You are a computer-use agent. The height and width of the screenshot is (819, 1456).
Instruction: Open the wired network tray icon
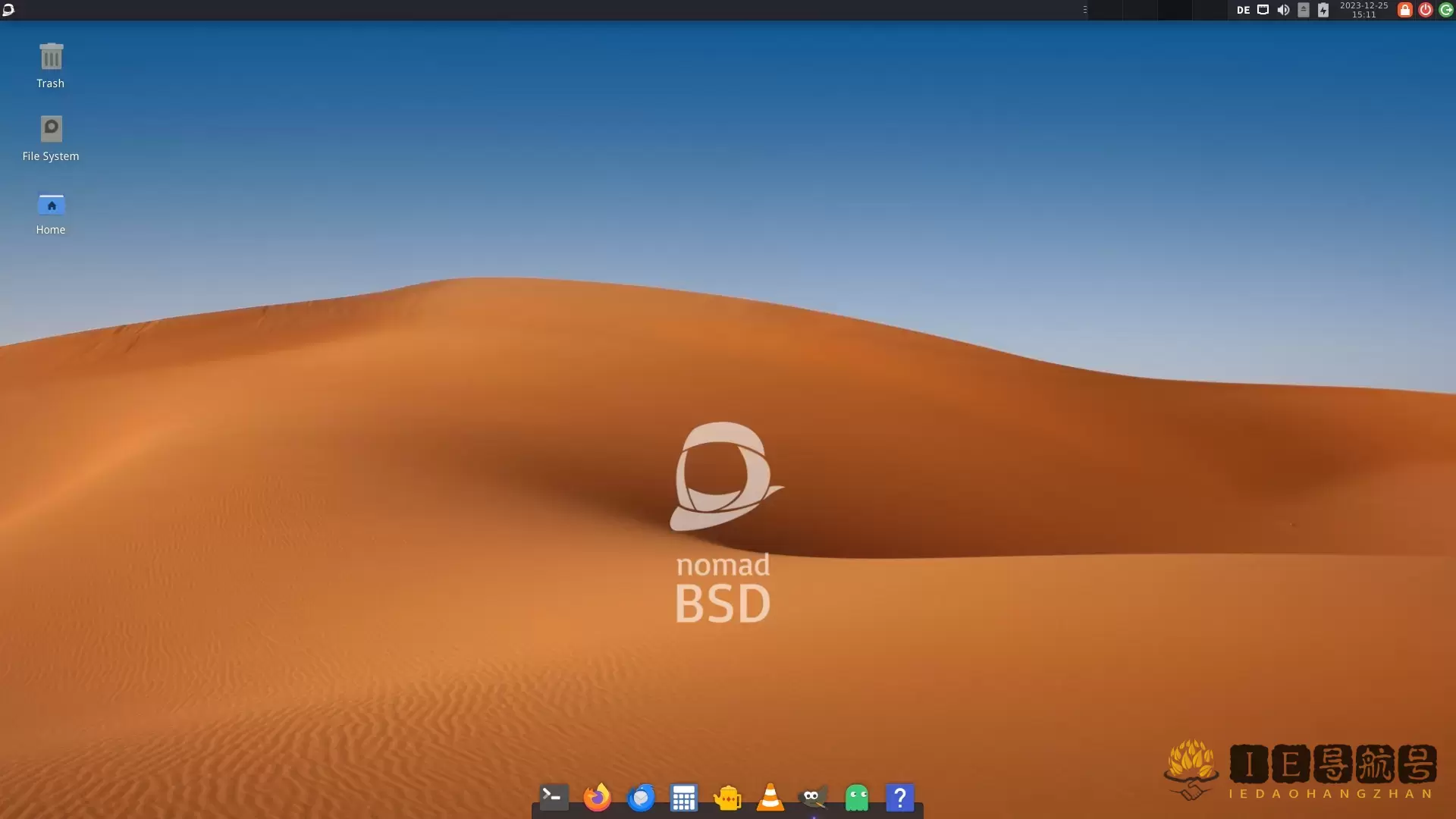click(x=1263, y=10)
